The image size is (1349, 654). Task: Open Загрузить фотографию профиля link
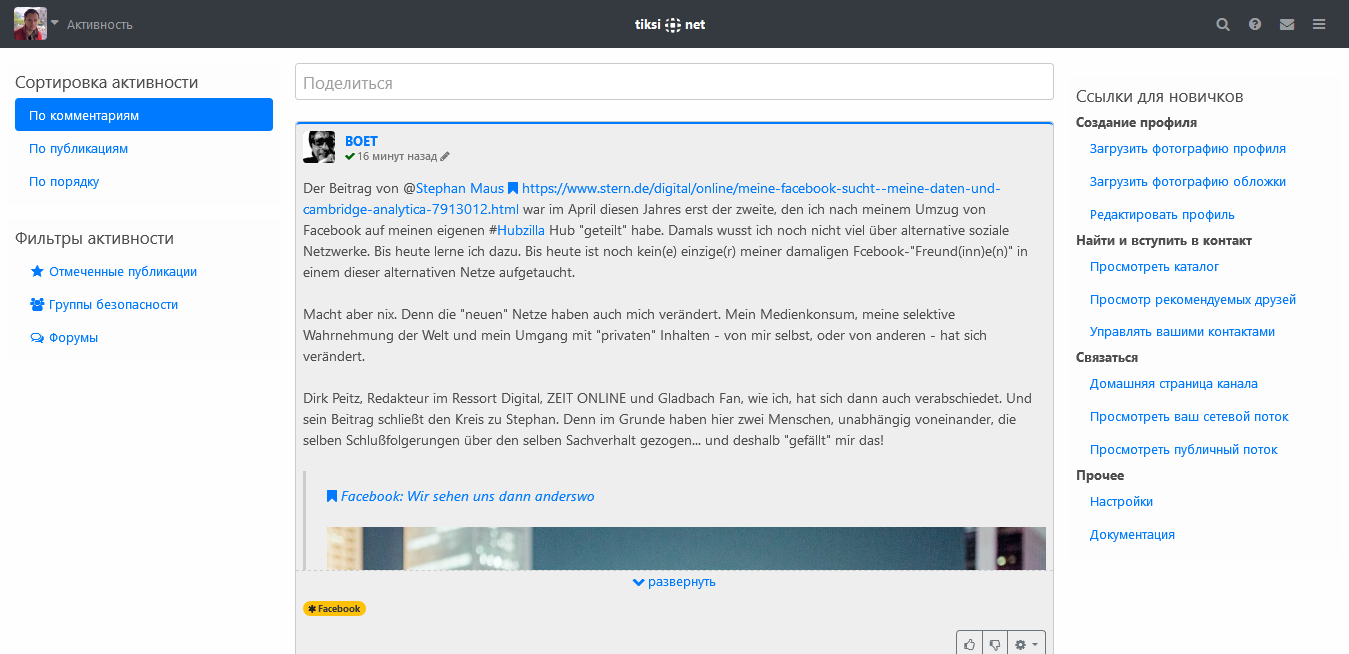coord(1187,149)
